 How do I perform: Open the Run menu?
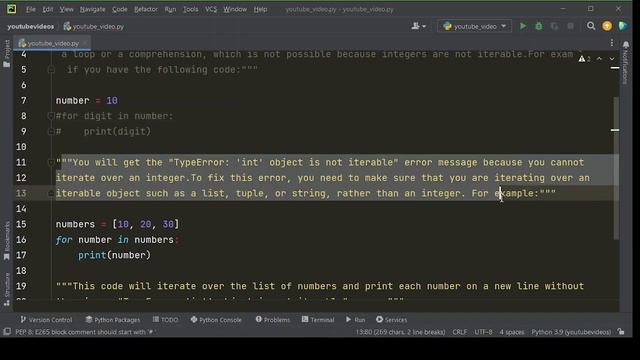(x=170, y=9)
